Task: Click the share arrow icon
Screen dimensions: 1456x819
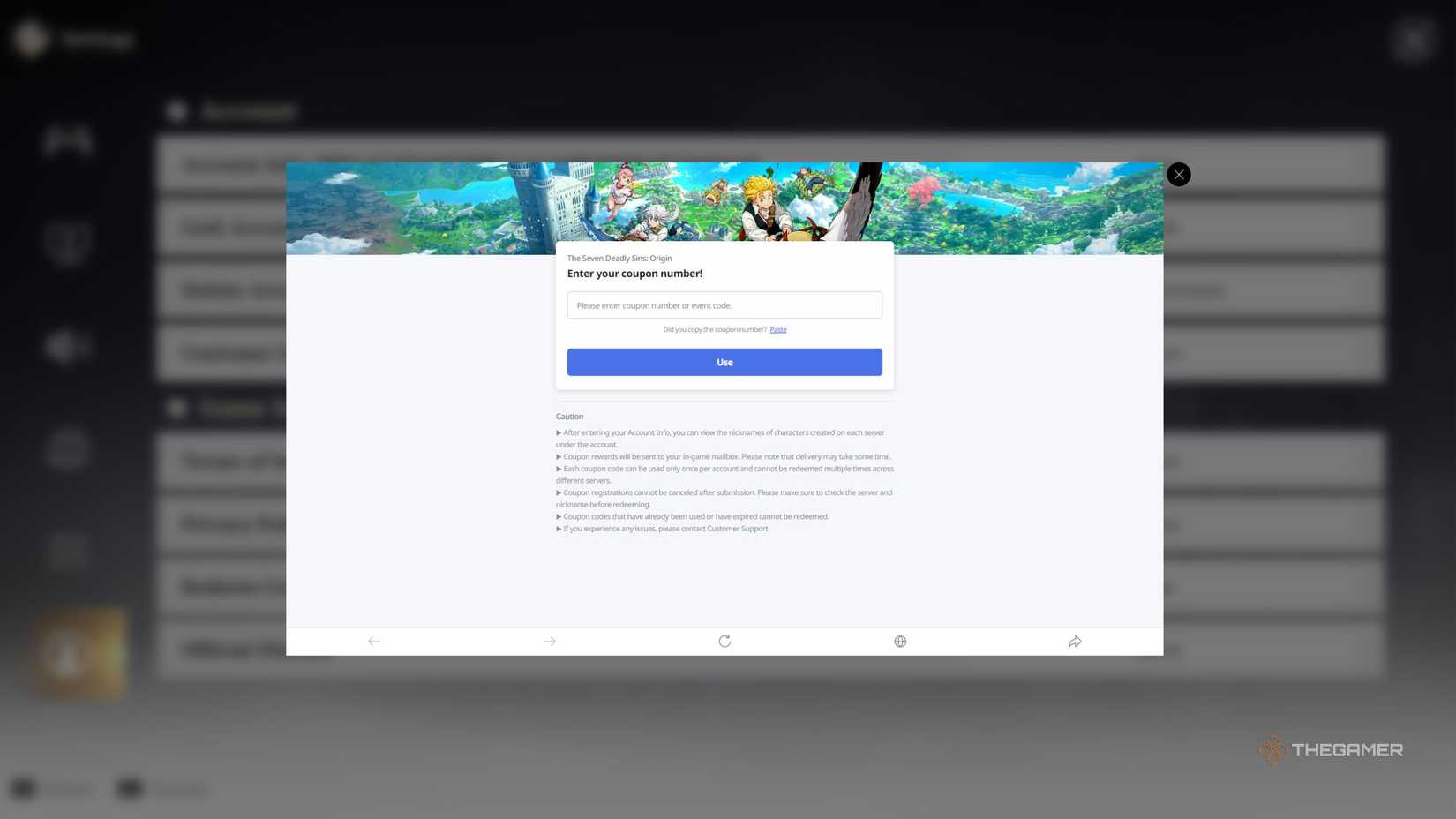Action: (x=1075, y=642)
